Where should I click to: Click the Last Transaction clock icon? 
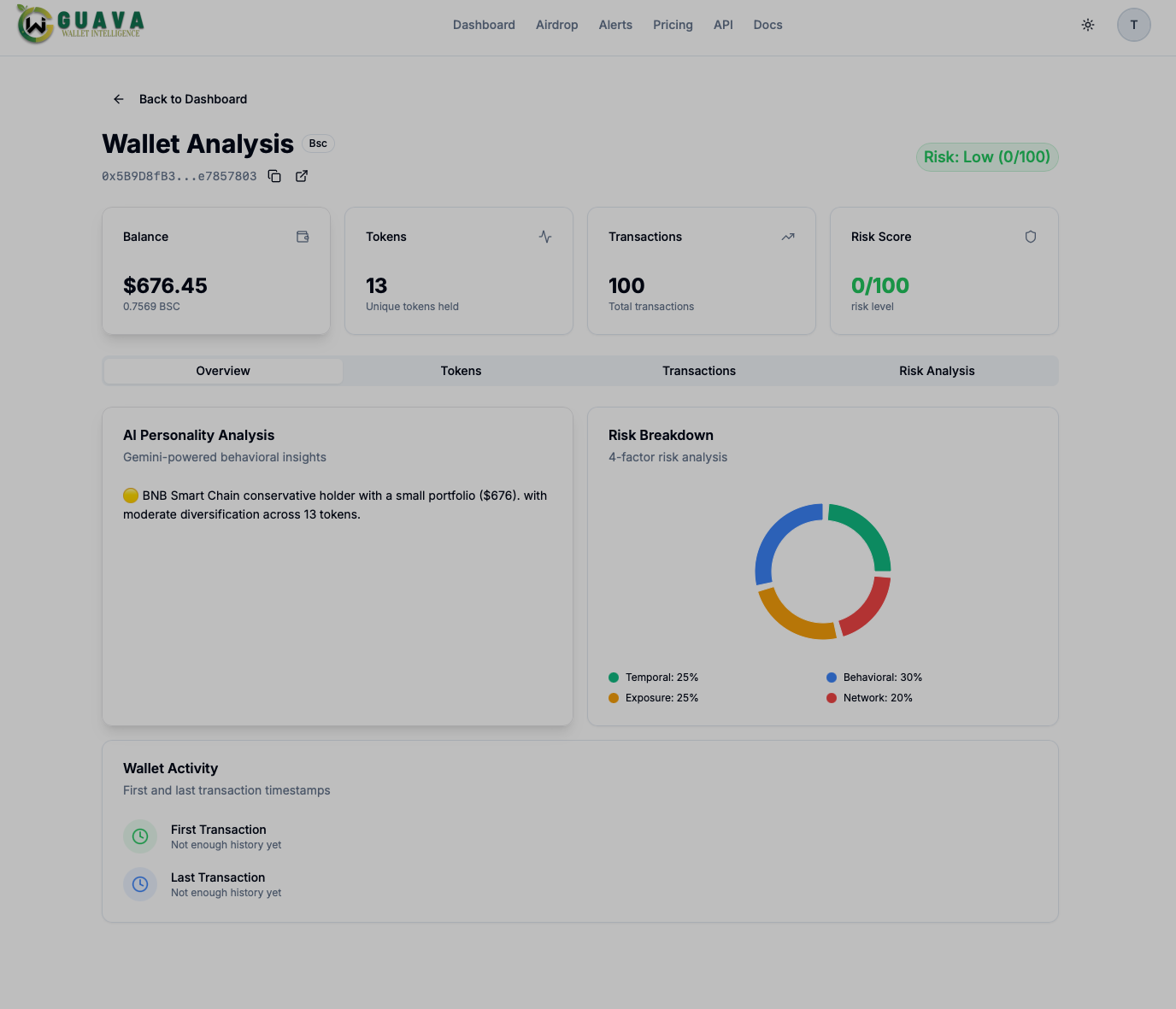coord(140,884)
